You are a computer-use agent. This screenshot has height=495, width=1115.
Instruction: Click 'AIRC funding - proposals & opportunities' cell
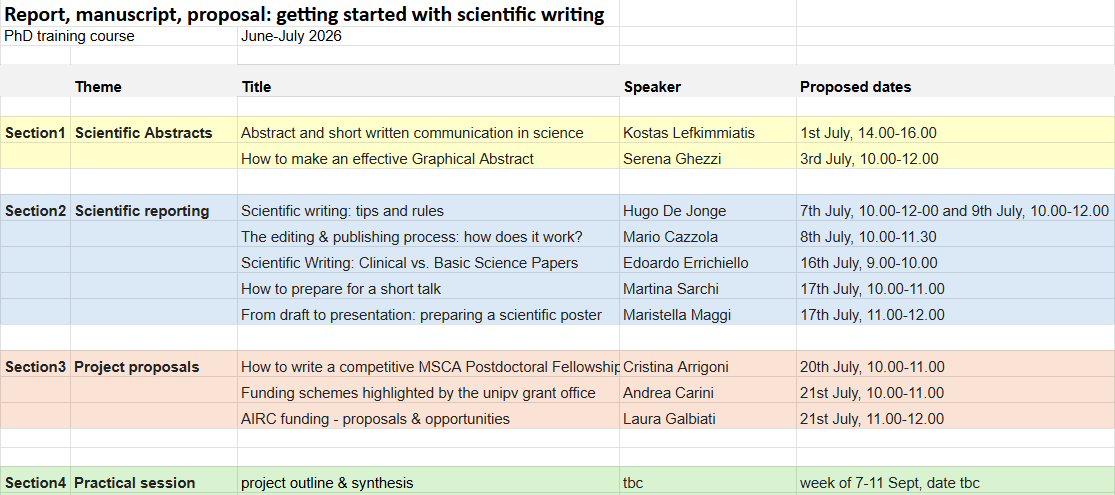tap(375, 419)
